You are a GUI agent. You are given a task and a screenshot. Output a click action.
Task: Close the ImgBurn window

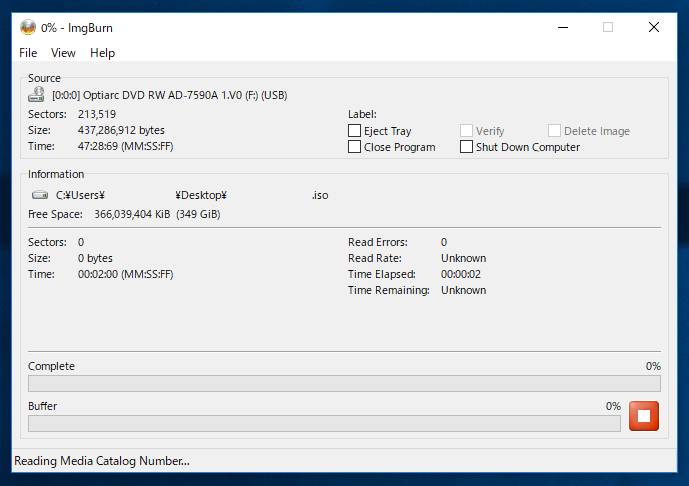tap(654, 27)
